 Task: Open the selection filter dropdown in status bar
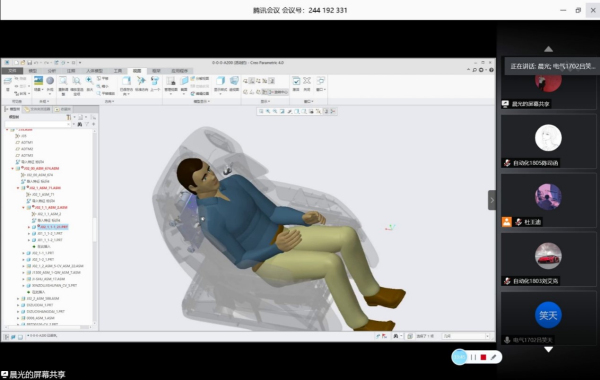(x=466, y=336)
